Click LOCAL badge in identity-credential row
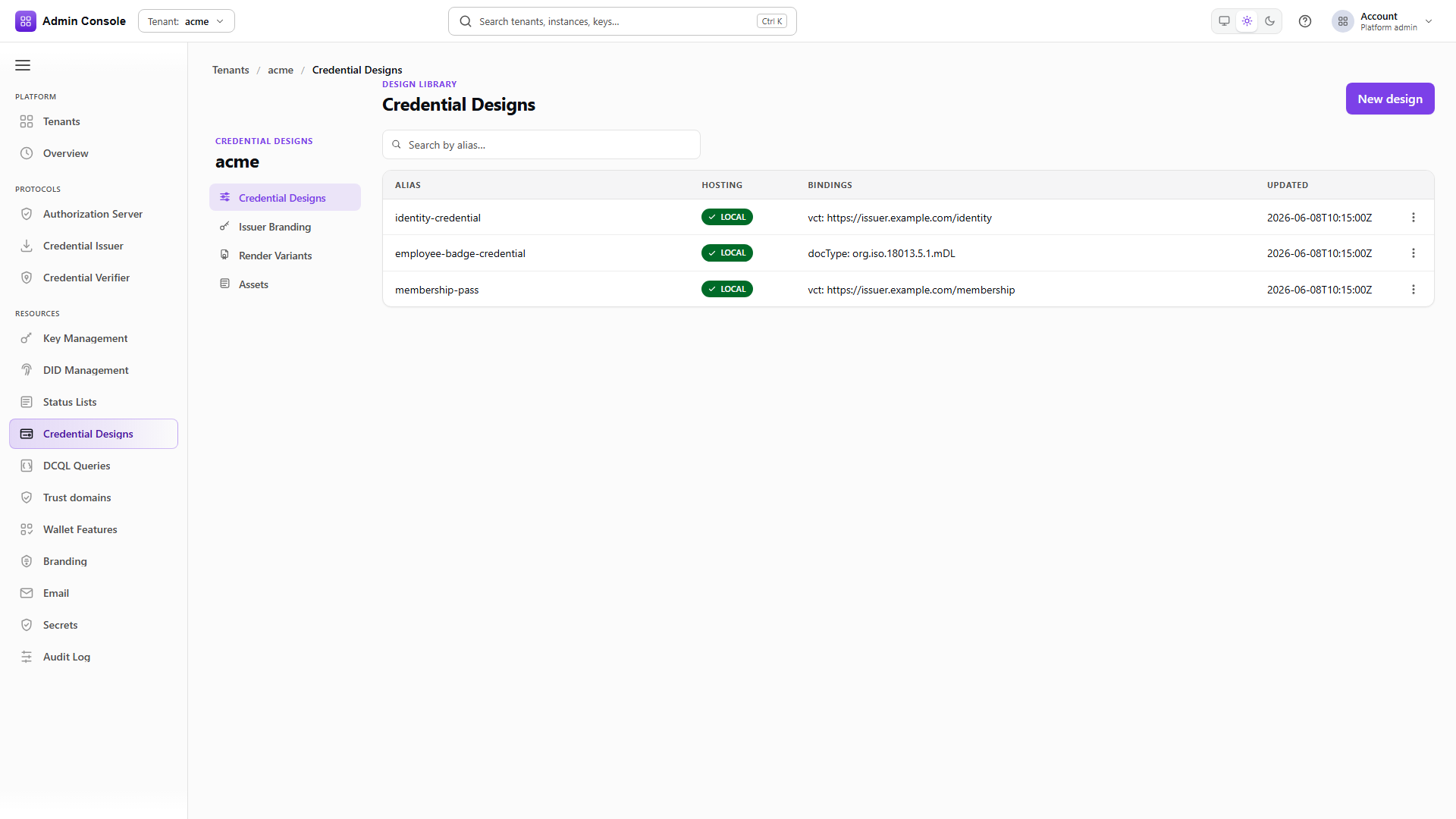 (x=727, y=217)
